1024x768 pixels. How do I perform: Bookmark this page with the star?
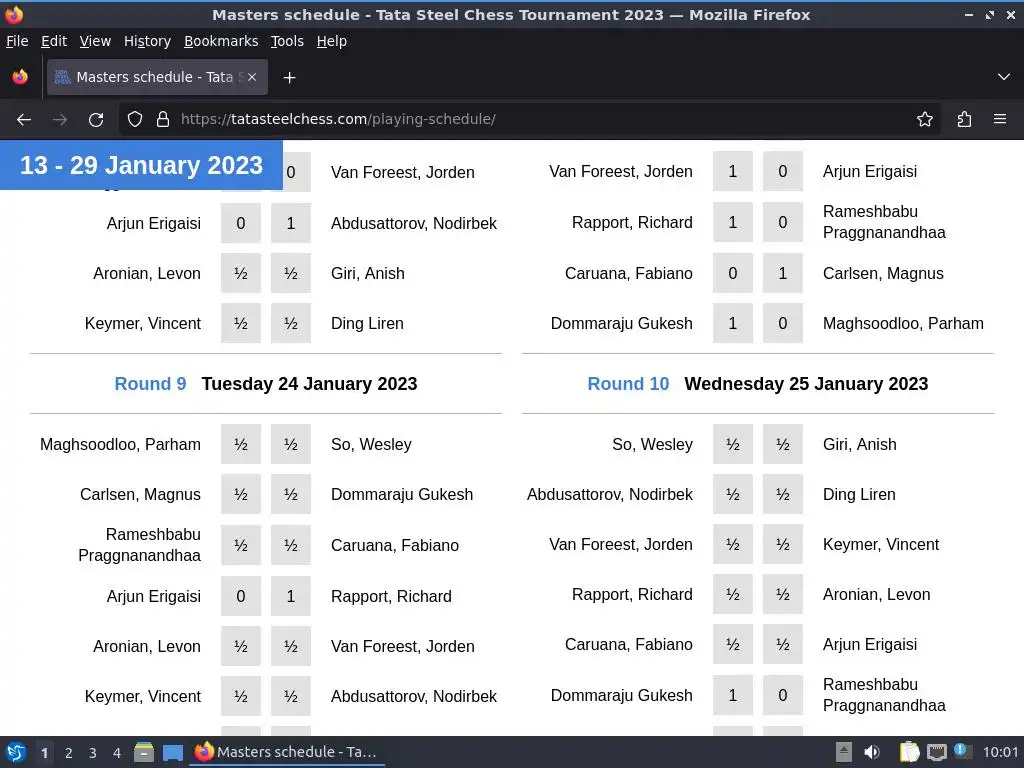925,120
